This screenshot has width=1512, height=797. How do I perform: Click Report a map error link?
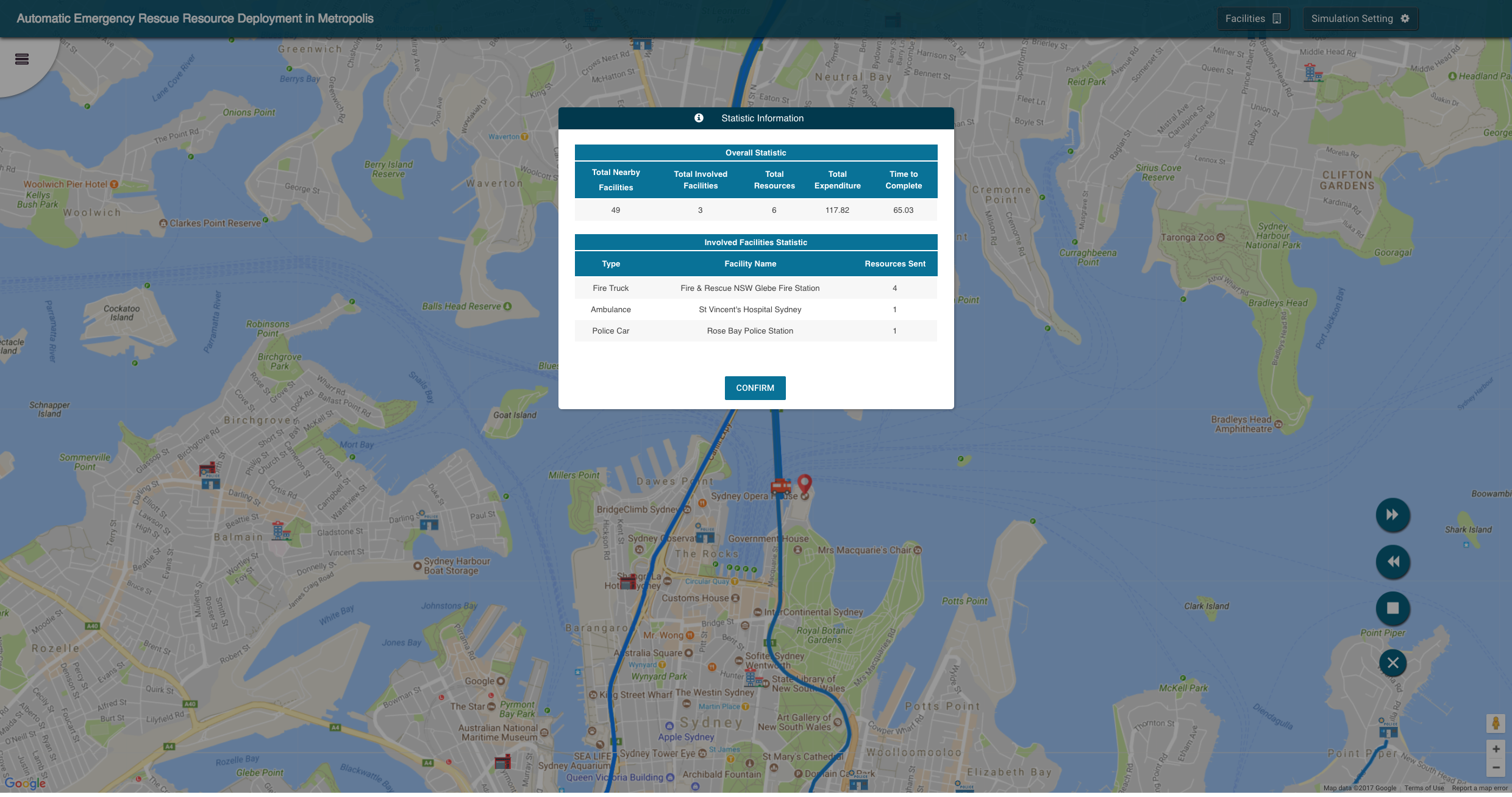coord(1479,788)
